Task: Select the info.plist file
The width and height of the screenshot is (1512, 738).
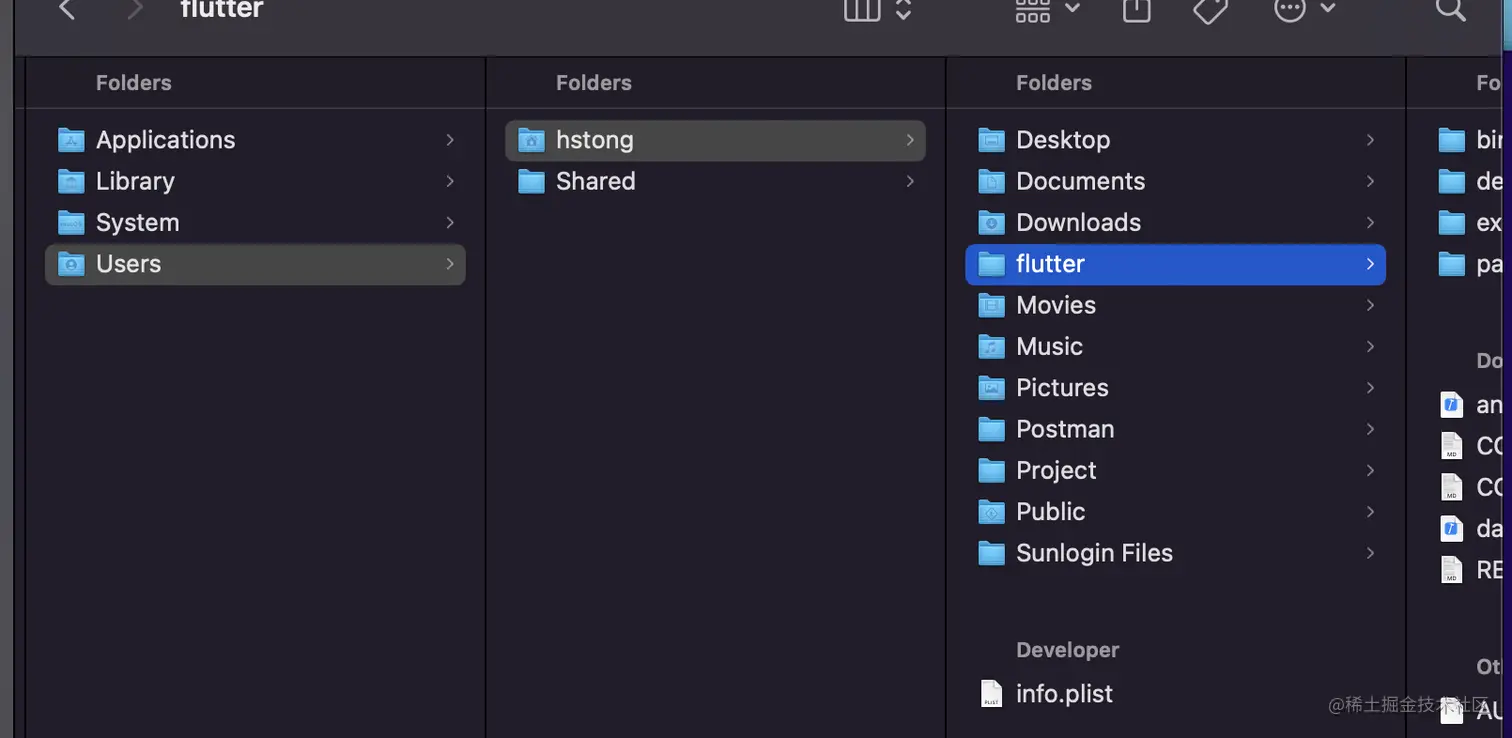Action: click(x=1064, y=694)
